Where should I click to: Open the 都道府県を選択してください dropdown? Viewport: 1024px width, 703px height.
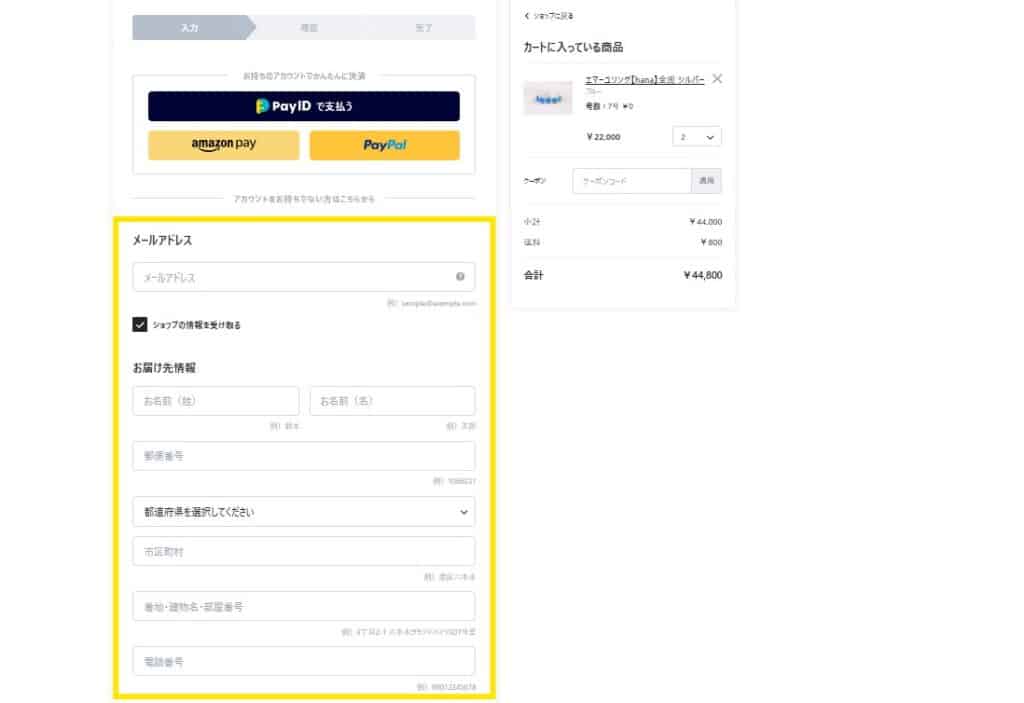click(x=304, y=512)
